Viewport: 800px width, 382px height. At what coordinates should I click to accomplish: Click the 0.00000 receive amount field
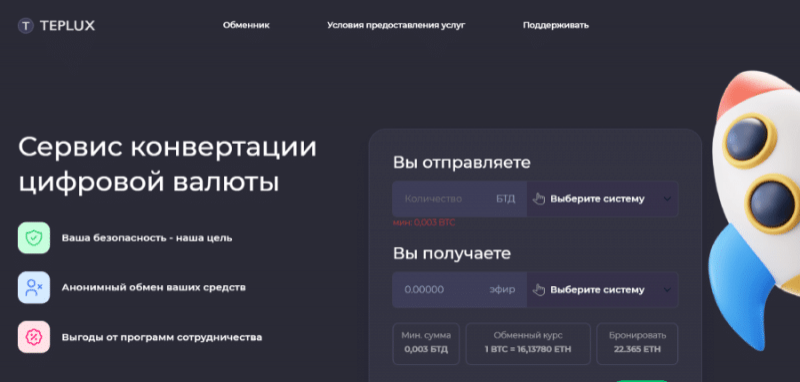[459, 290]
